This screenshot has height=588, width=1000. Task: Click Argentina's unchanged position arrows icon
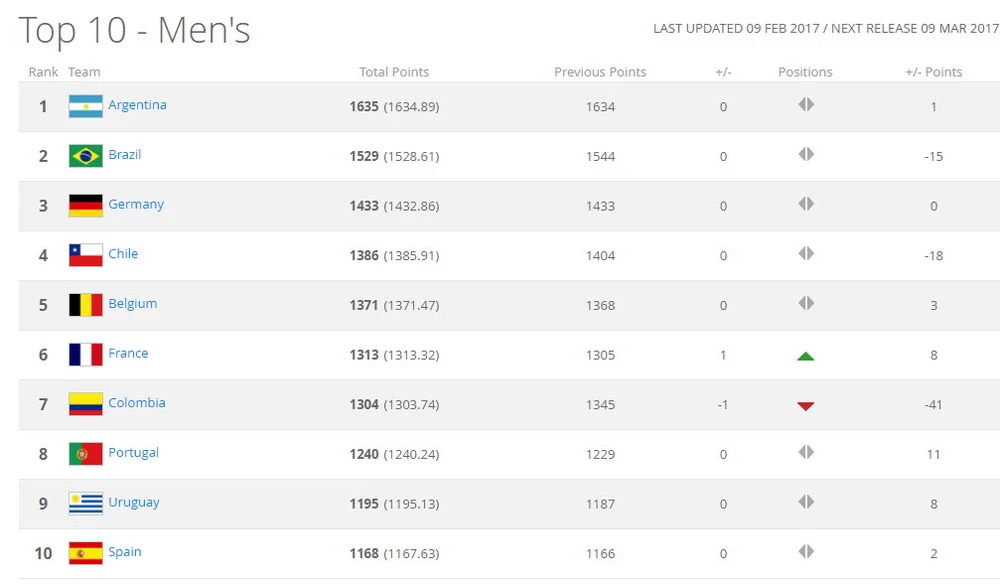click(805, 105)
